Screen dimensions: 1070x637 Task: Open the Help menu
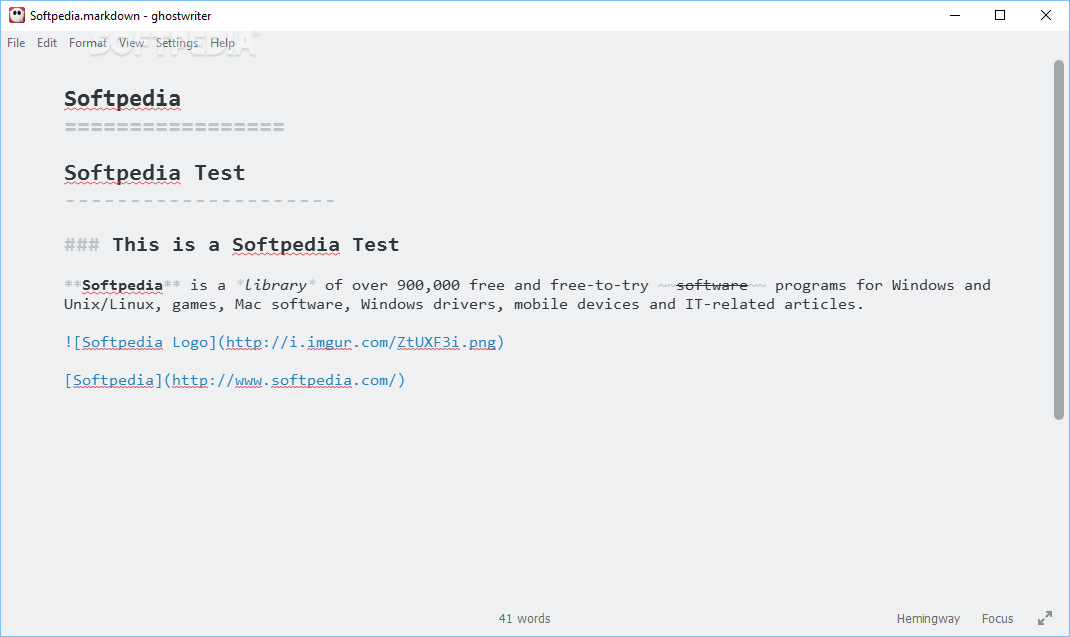point(222,43)
